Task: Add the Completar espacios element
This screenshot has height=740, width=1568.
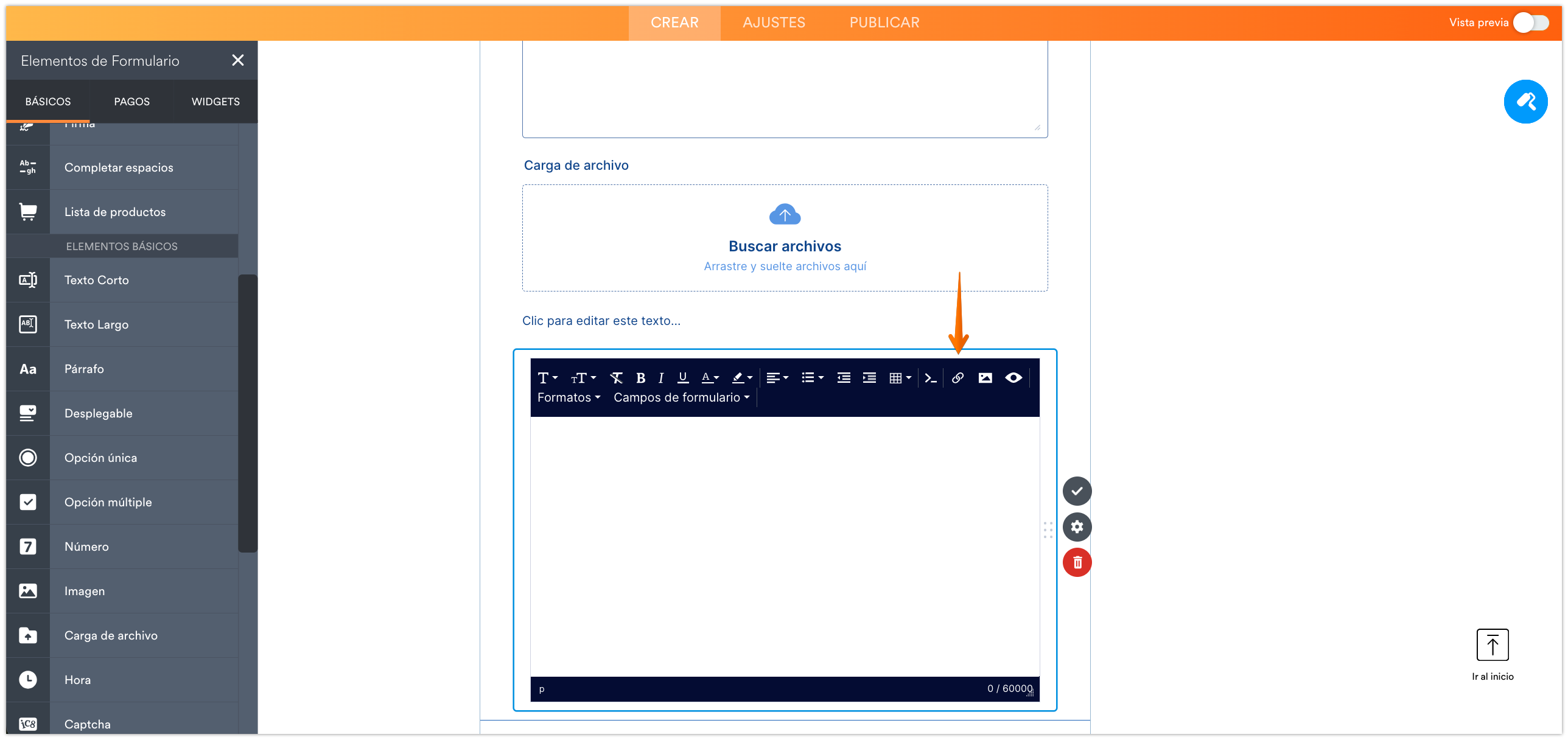Action: [x=122, y=167]
